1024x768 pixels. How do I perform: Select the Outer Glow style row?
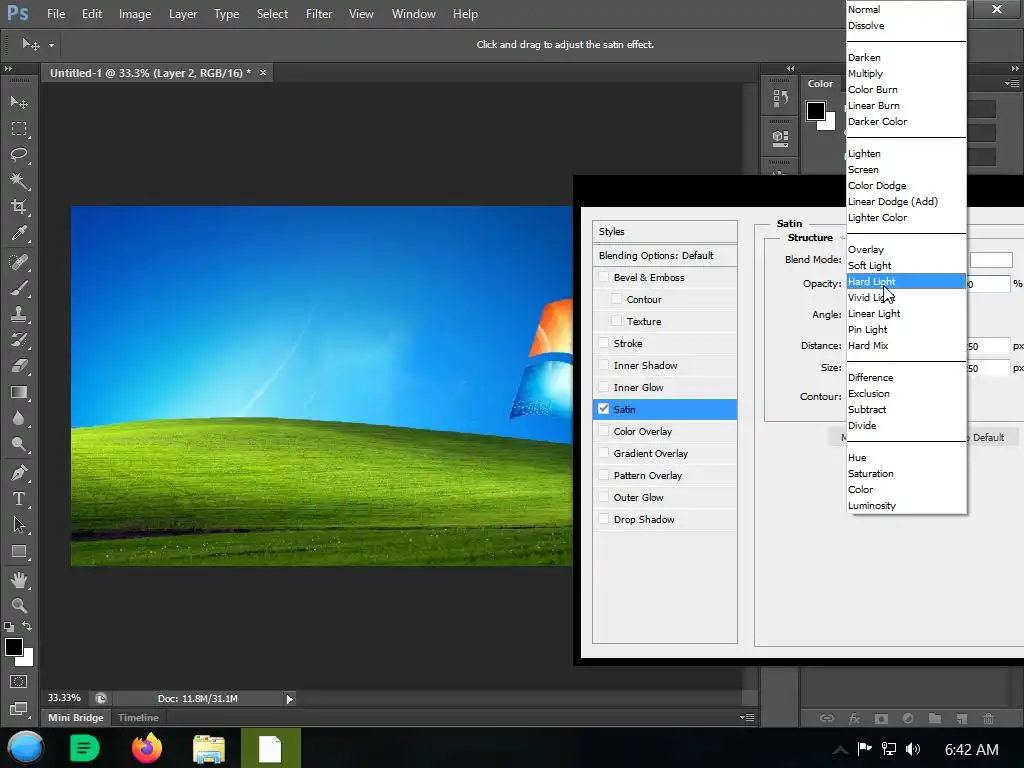click(x=665, y=498)
